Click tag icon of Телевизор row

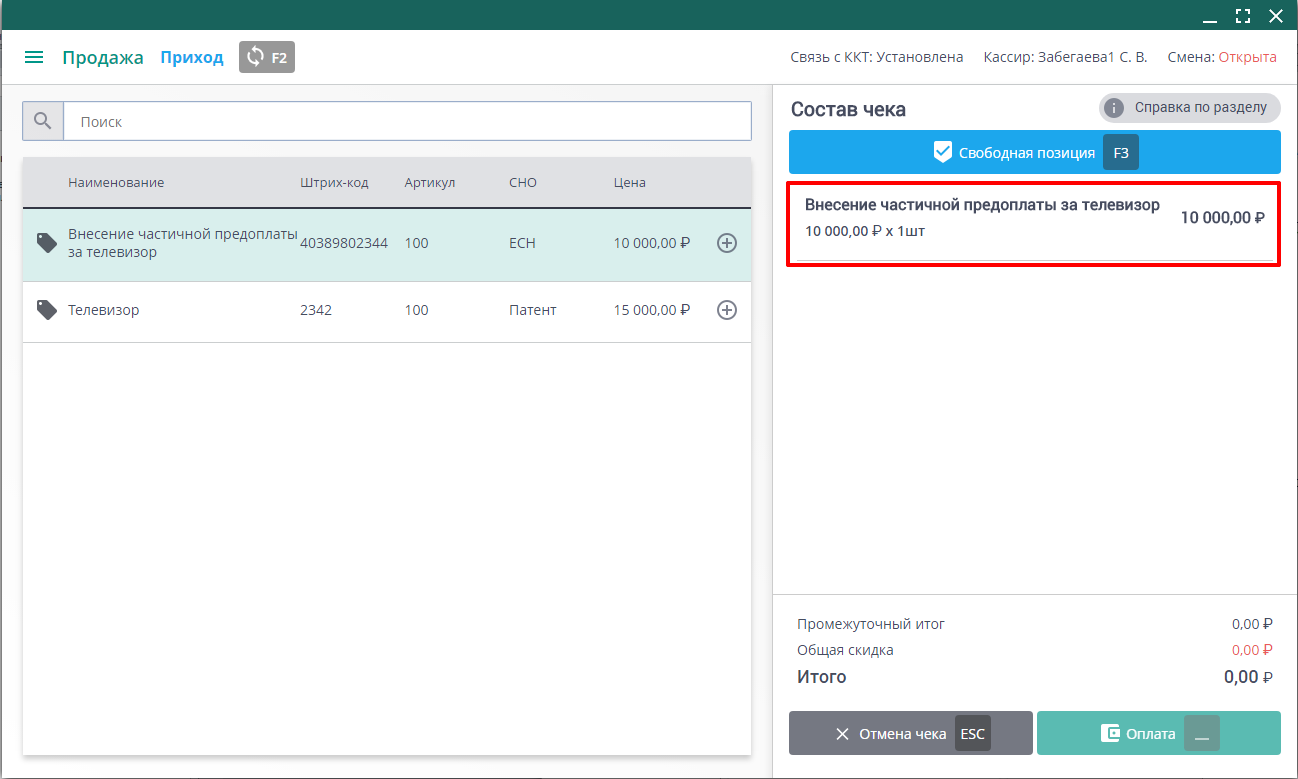[x=47, y=310]
